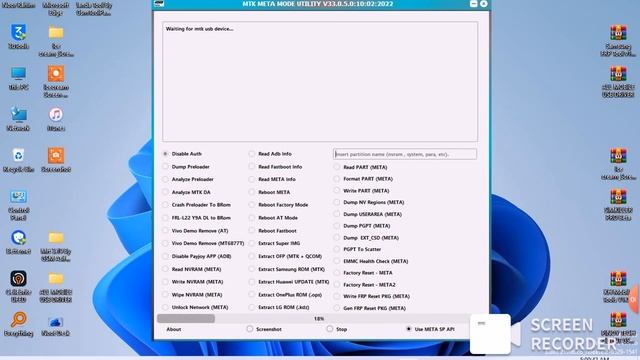Select Dump EXT_CSD (META)
The width and height of the screenshot is (640, 360).
[367, 238]
